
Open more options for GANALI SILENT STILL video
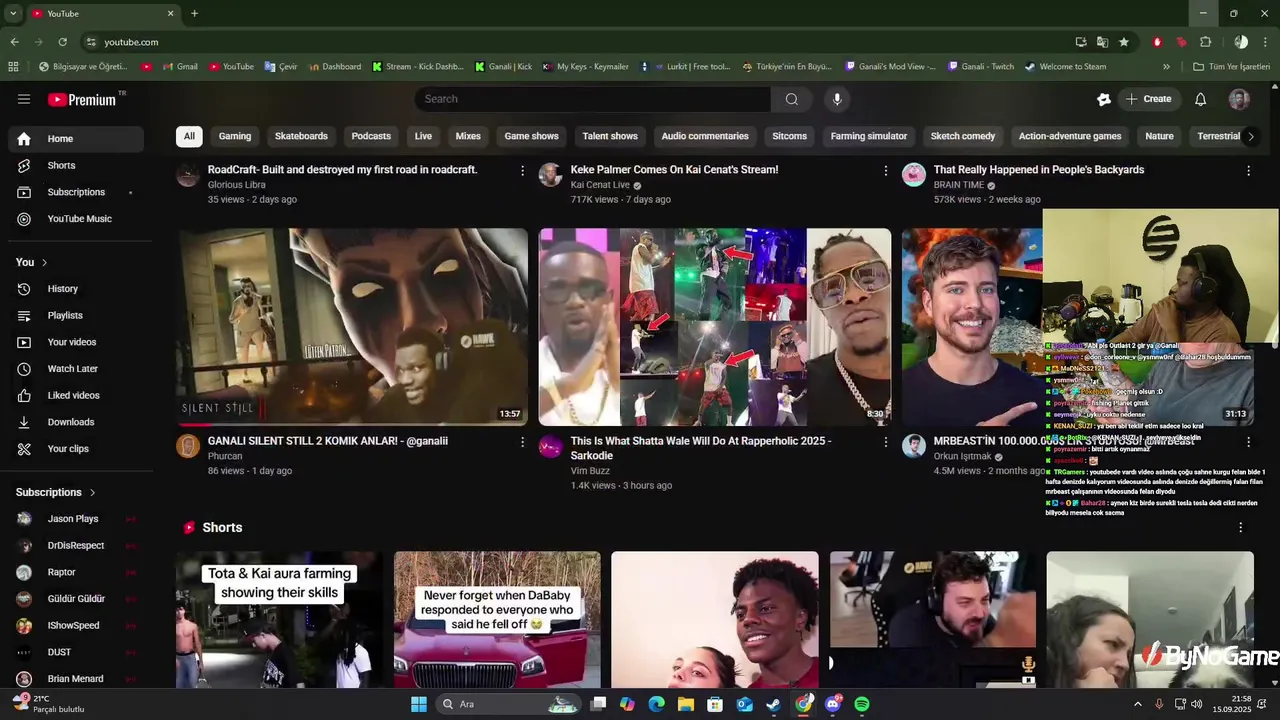tap(522, 441)
